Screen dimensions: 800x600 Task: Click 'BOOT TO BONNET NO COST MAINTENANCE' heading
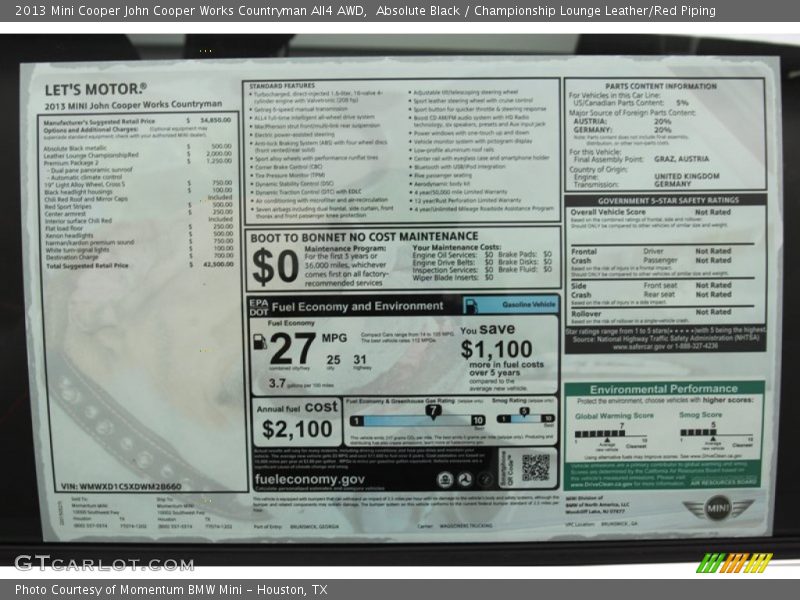point(364,237)
